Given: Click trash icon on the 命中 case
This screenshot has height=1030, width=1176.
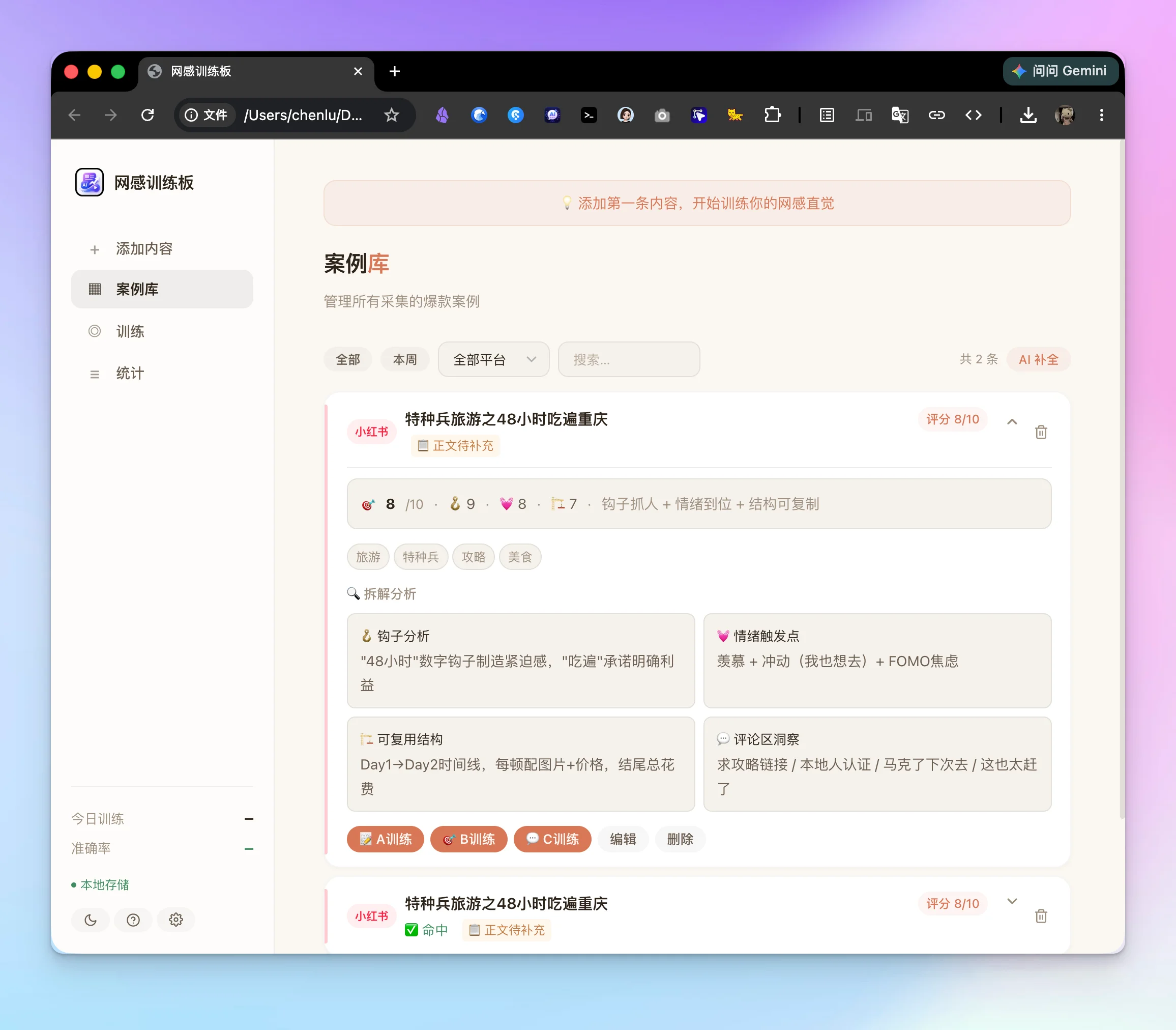Looking at the screenshot, I should coord(1041,915).
